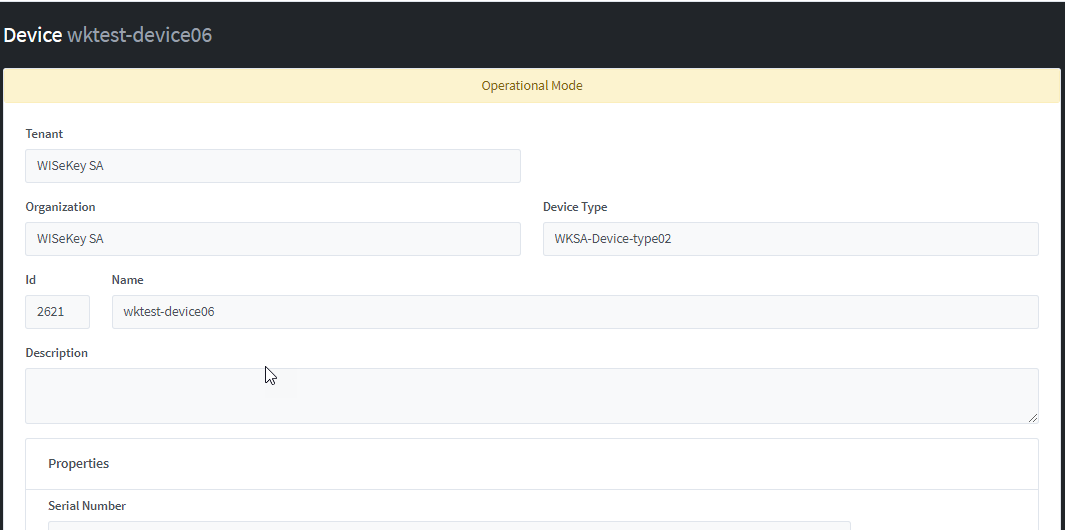Click the Operational Mode banner

click(x=531, y=86)
